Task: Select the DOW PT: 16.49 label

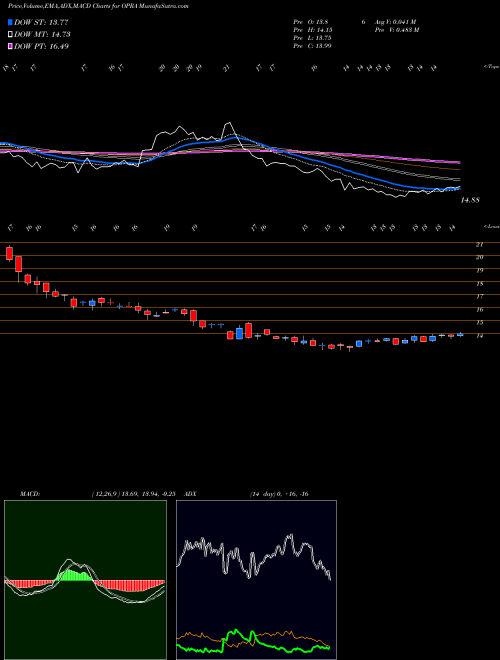Action: tap(41, 47)
